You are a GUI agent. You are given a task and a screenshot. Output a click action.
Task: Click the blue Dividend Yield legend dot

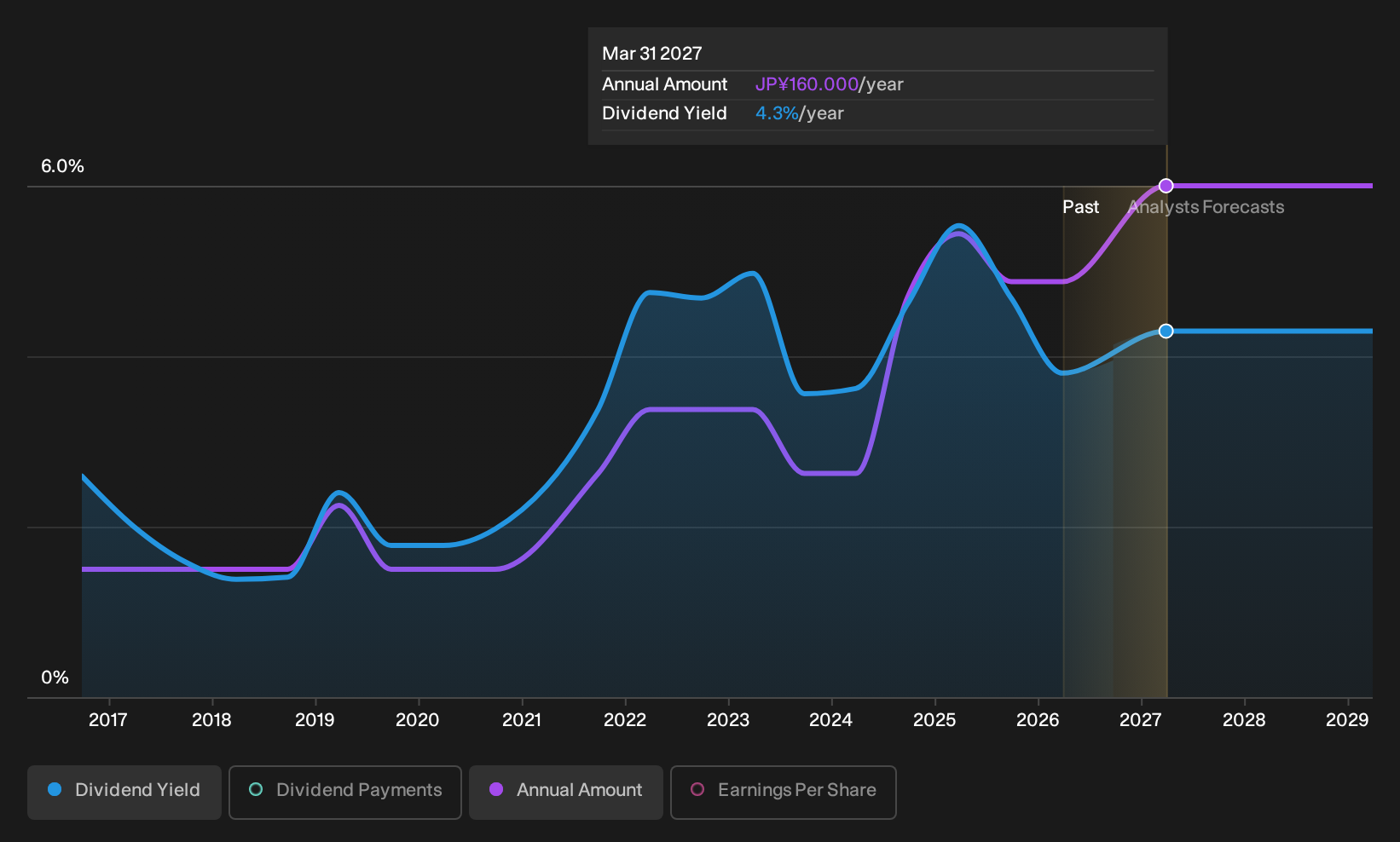(x=55, y=789)
